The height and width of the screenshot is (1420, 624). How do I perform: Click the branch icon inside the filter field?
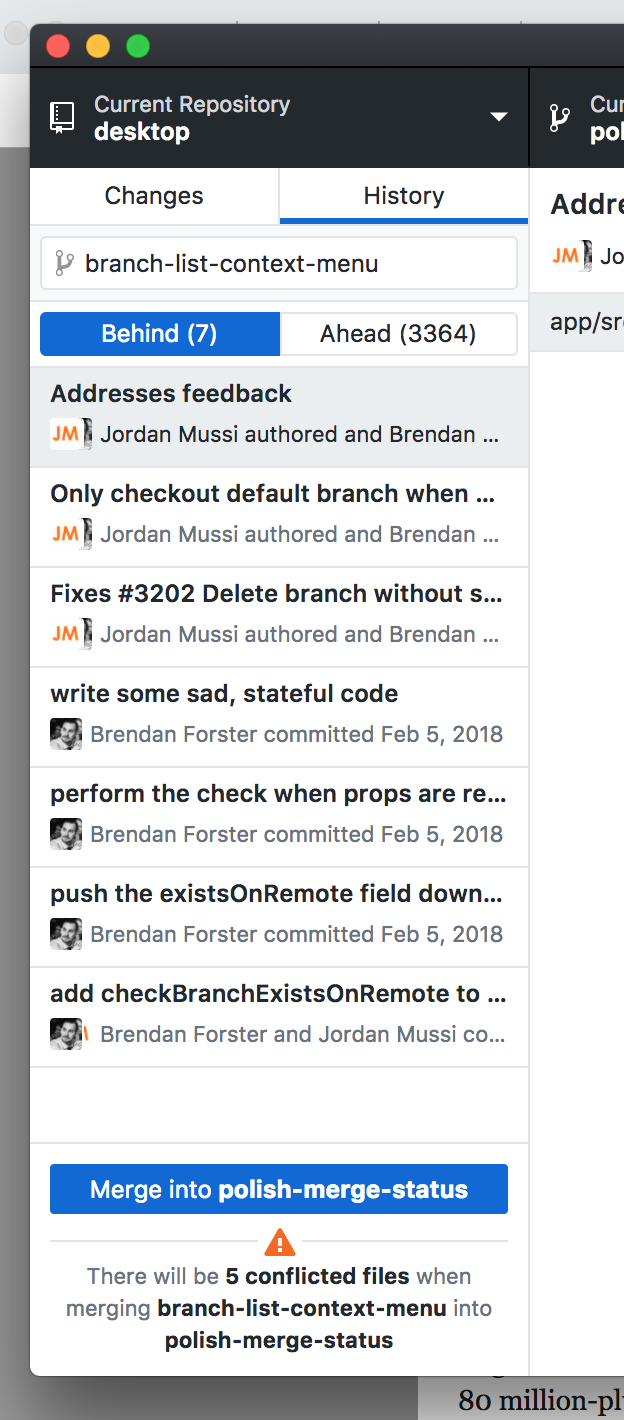point(65,263)
